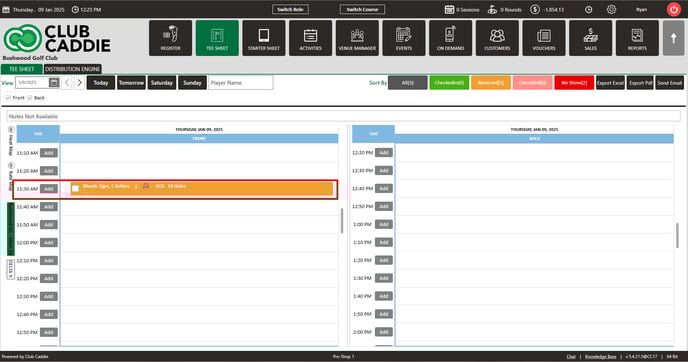Filter by No Show bookings (red)
Image resolution: width=688 pixels, height=362 pixels.
(x=574, y=82)
